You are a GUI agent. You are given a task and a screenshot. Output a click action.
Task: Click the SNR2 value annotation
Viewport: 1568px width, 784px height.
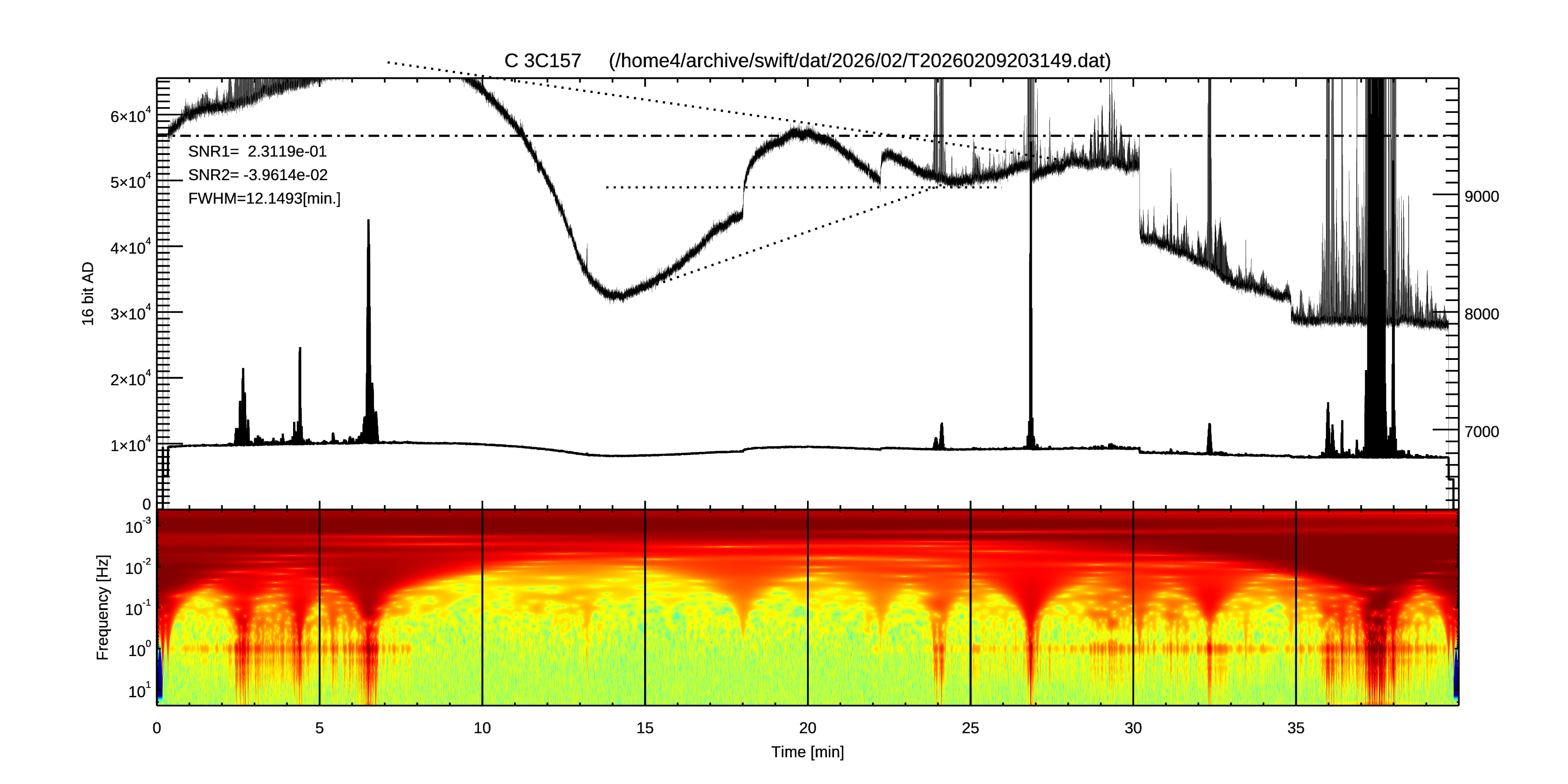(258, 175)
